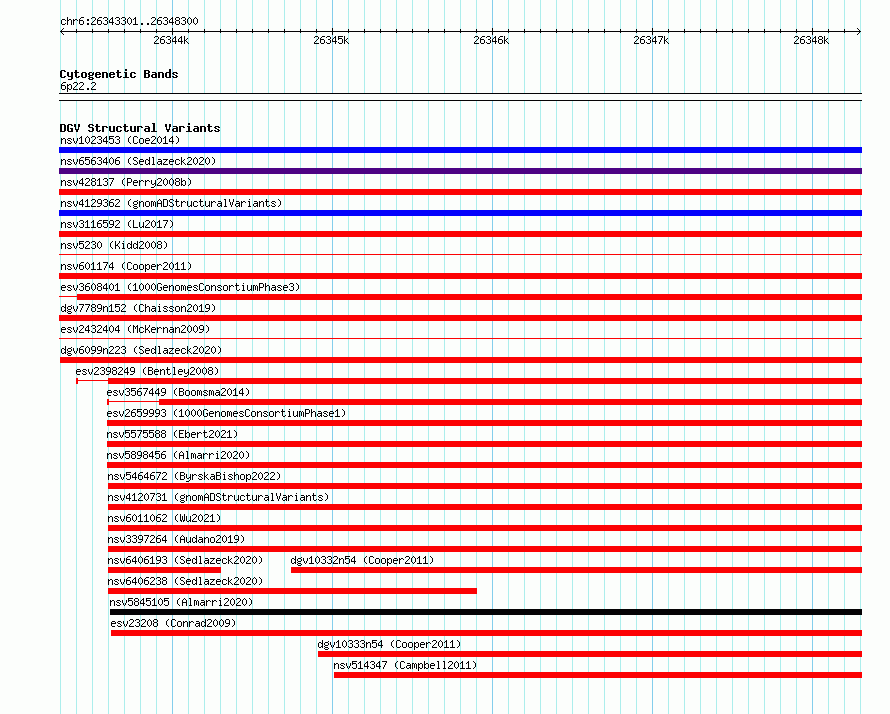
Task: Open variant nsv5230 (Kidd2008)
Action: pyautogui.click(x=114, y=245)
